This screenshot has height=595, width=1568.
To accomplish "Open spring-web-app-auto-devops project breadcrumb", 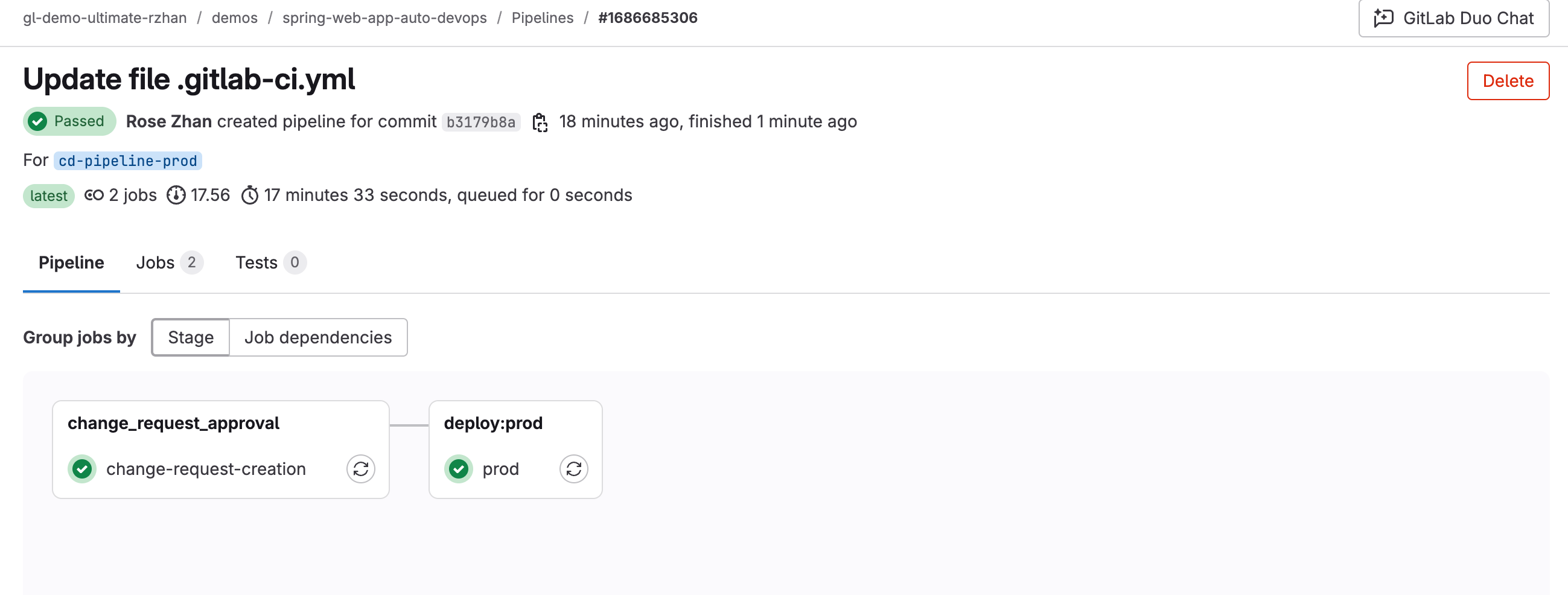I will click(x=384, y=18).
